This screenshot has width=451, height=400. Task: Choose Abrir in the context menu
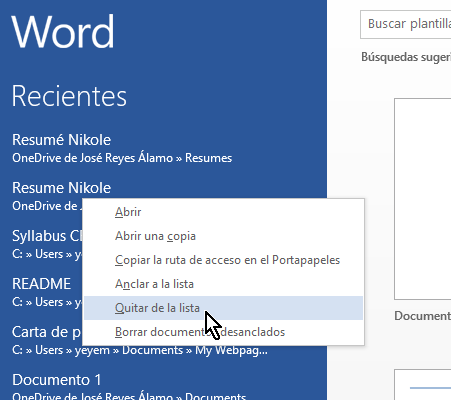tap(223, 212)
